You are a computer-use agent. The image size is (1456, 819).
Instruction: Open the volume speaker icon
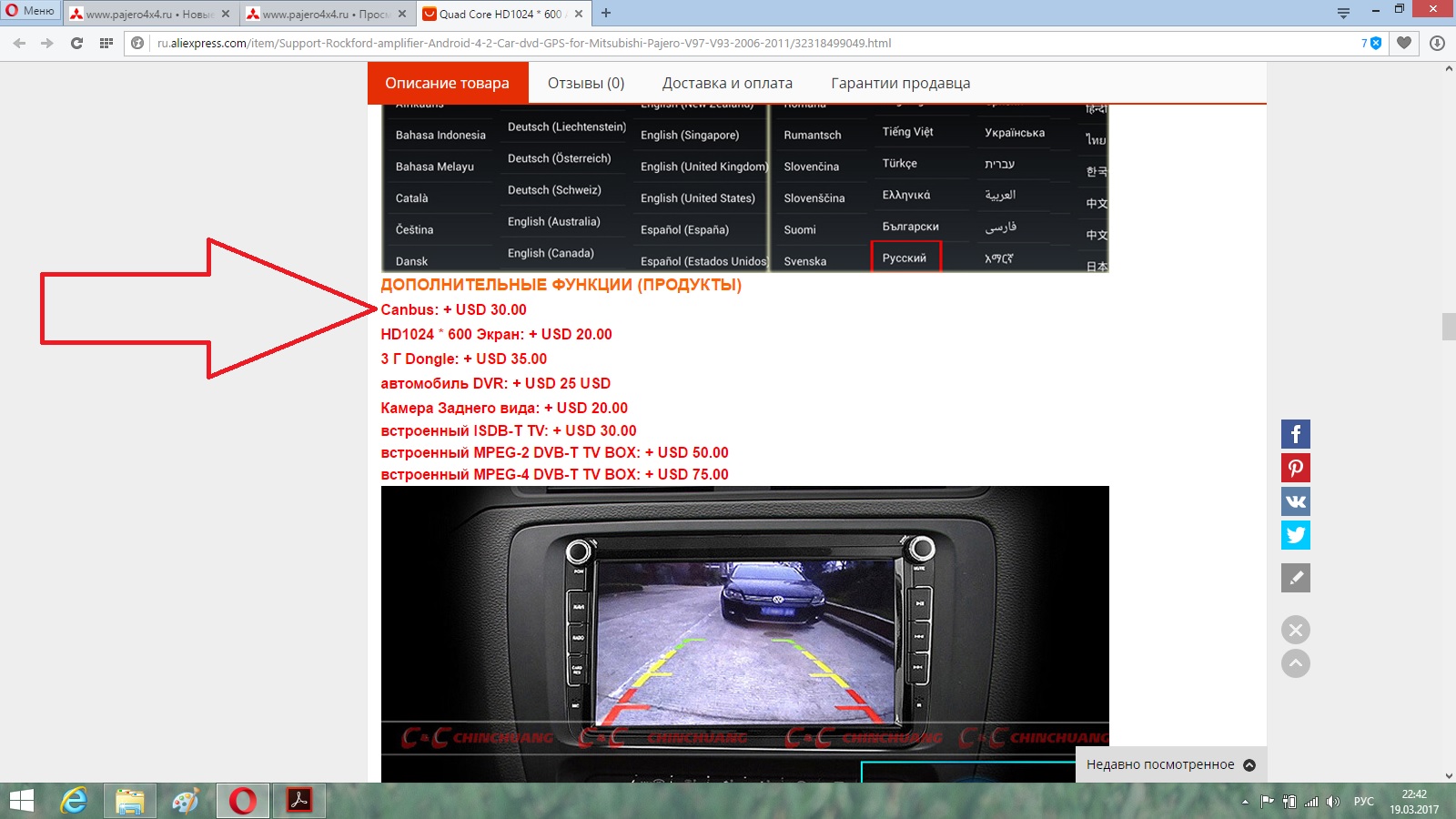1333,802
